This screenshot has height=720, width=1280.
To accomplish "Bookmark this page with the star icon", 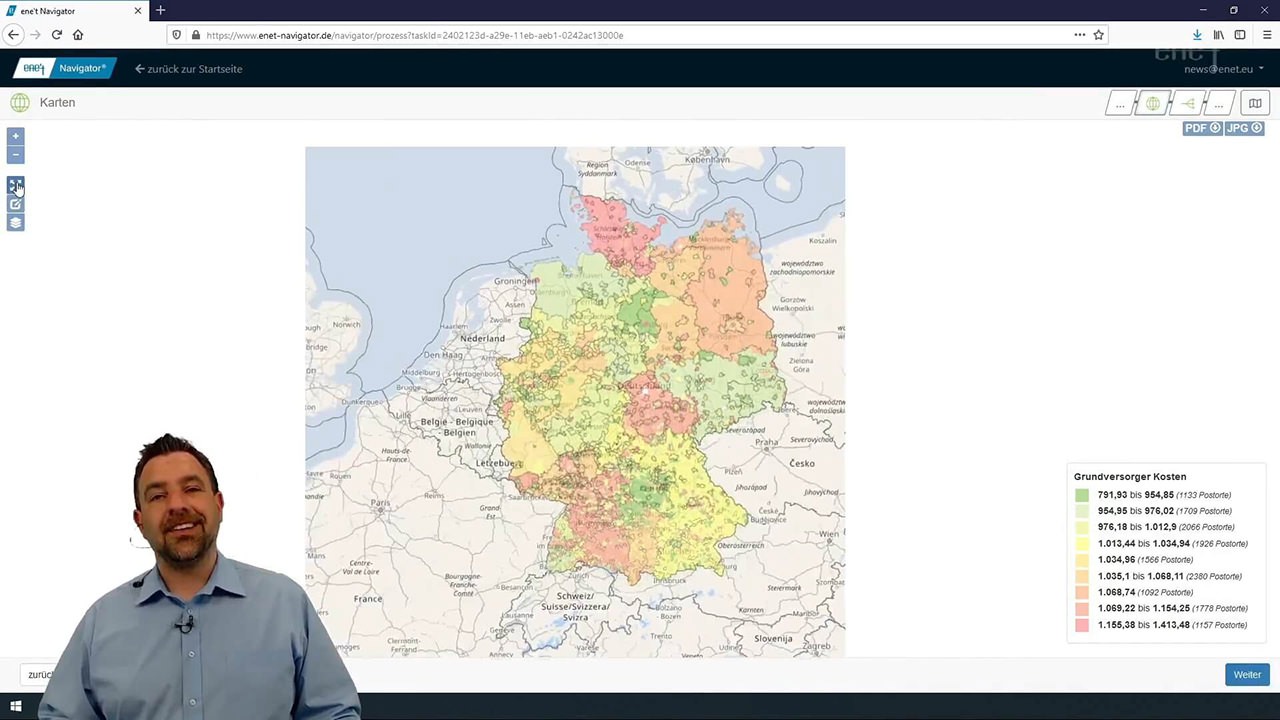I will [1098, 35].
